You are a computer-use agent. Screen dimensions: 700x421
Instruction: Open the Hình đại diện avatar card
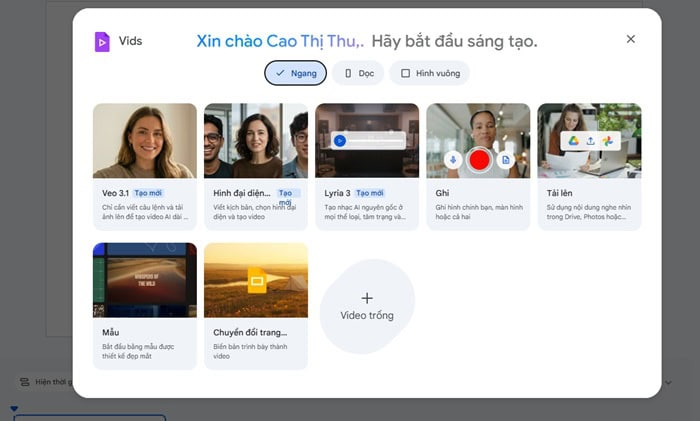point(255,166)
